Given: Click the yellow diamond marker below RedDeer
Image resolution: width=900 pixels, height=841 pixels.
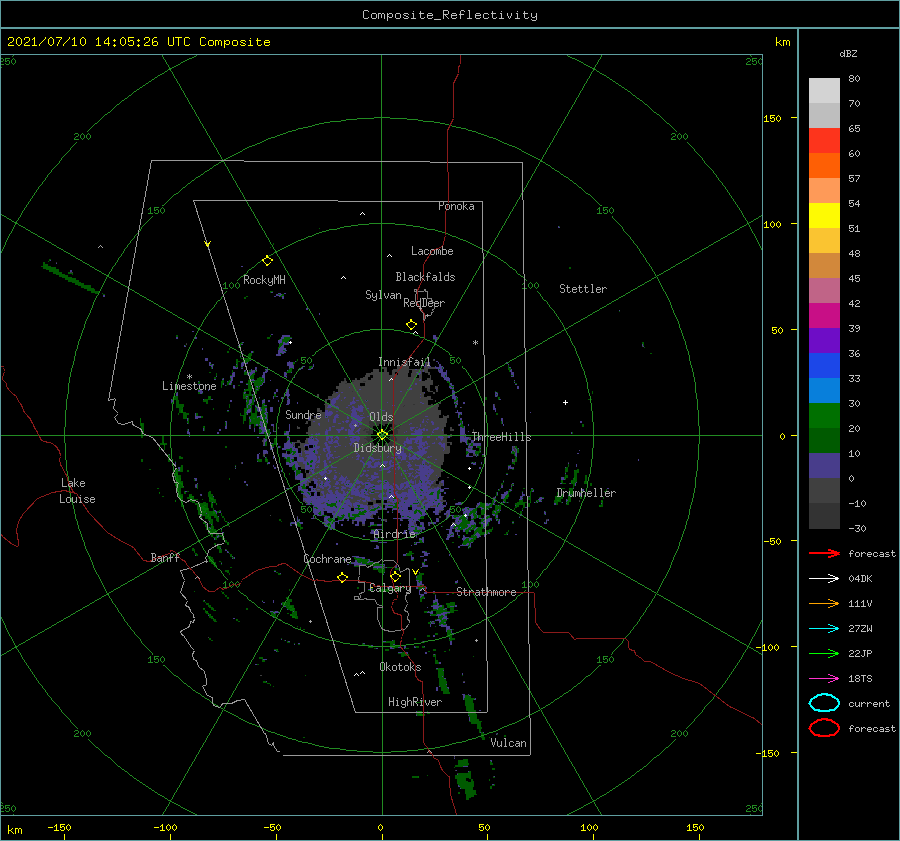Looking at the screenshot, I should (411, 325).
